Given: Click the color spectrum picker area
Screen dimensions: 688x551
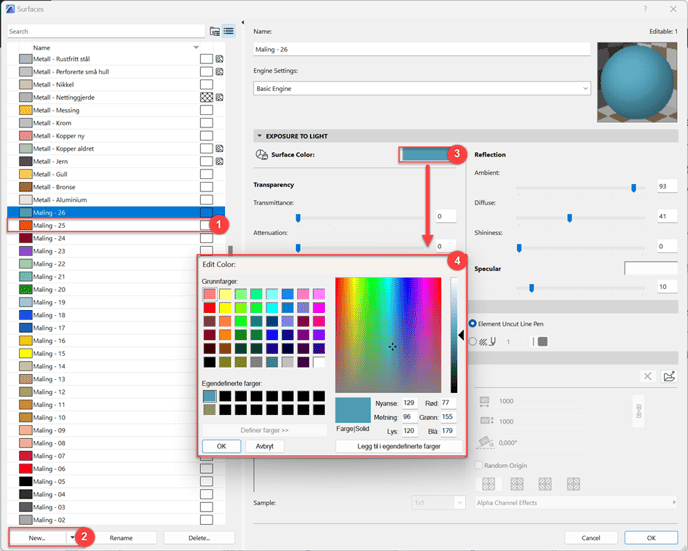Looking at the screenshot, I should pyautogui.click(x=388, y=335).
